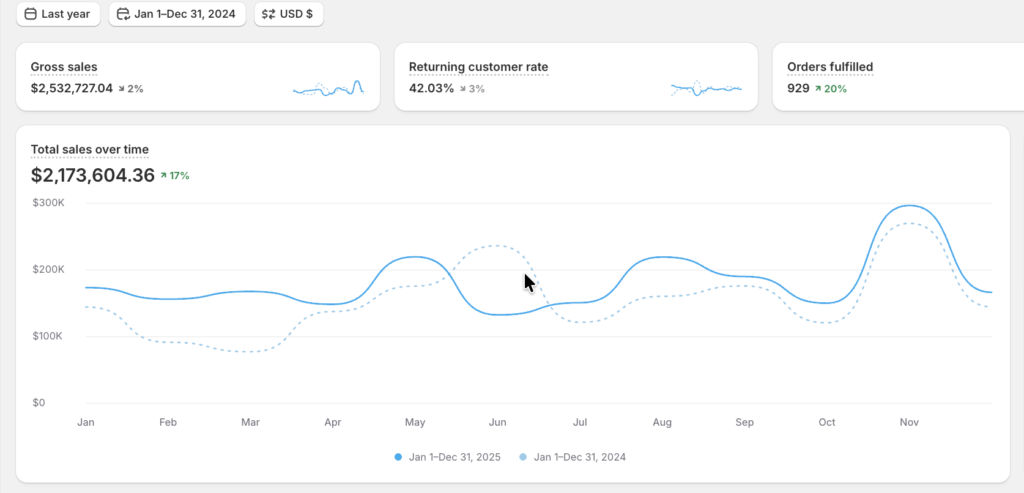Viewport: 1024px width, 493px height.
Task: Click the dark blue 2025 legend dot
Action: 398,457
